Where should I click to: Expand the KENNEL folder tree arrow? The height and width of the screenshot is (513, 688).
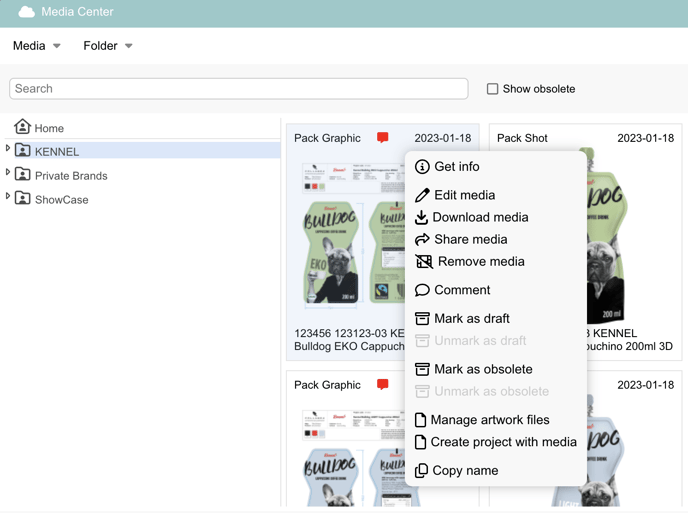pyautogui.click(x=7, y=148)
